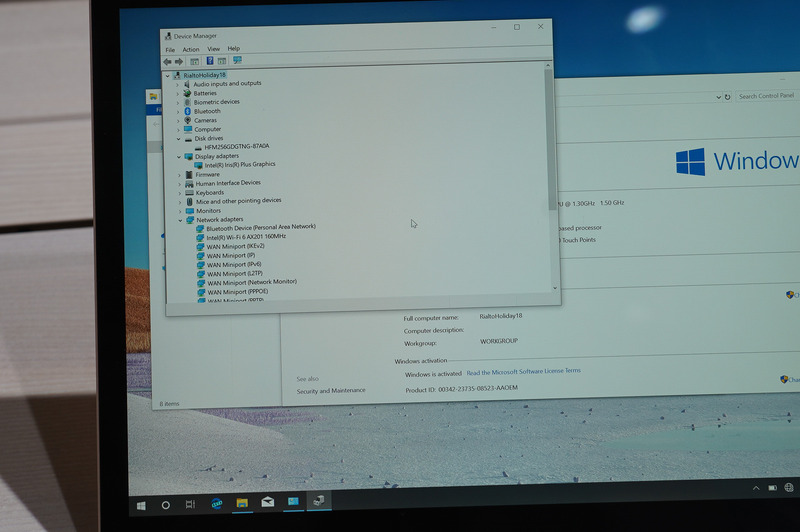Image resolution: width=800 pixels, height=532 pixels.
Task: Click Device Manager scrollbar up arrow
Action: (x=548, y=65)
